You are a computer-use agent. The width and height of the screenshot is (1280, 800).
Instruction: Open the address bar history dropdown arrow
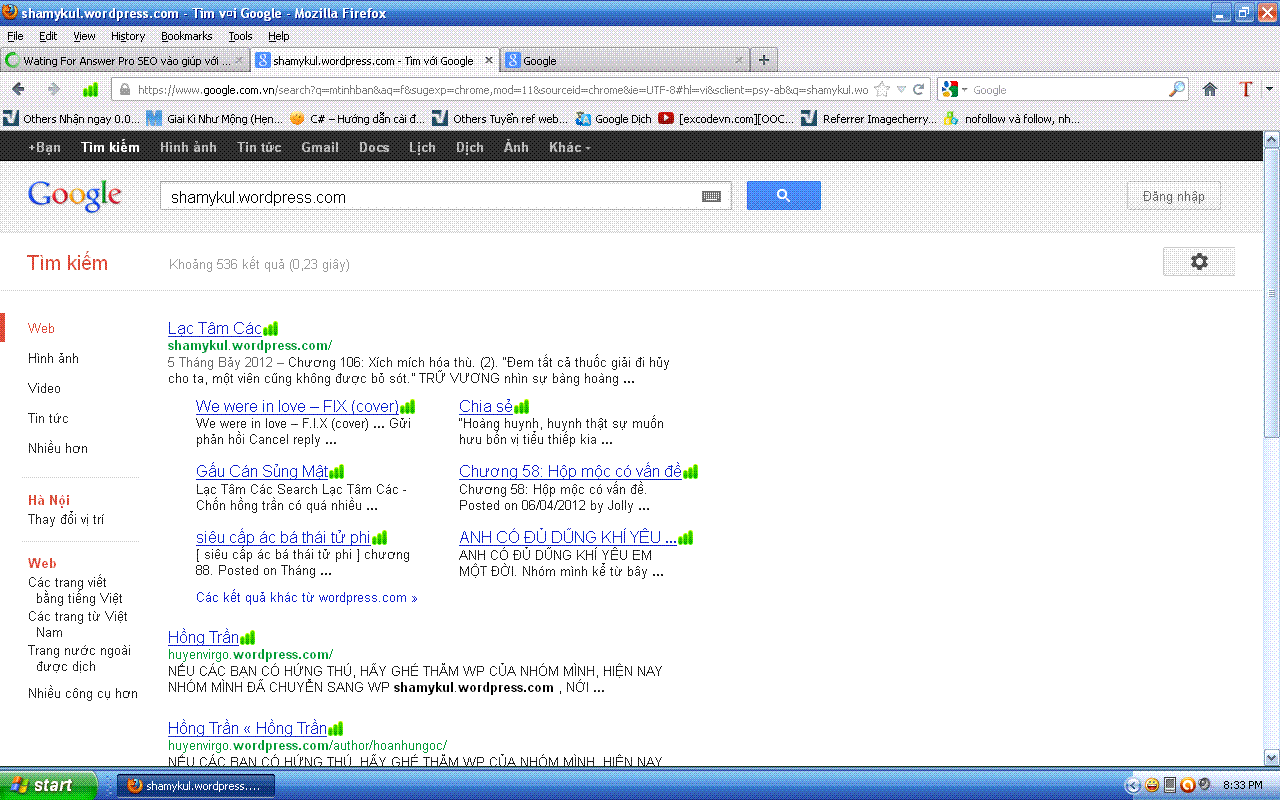[x=901, y=89]
